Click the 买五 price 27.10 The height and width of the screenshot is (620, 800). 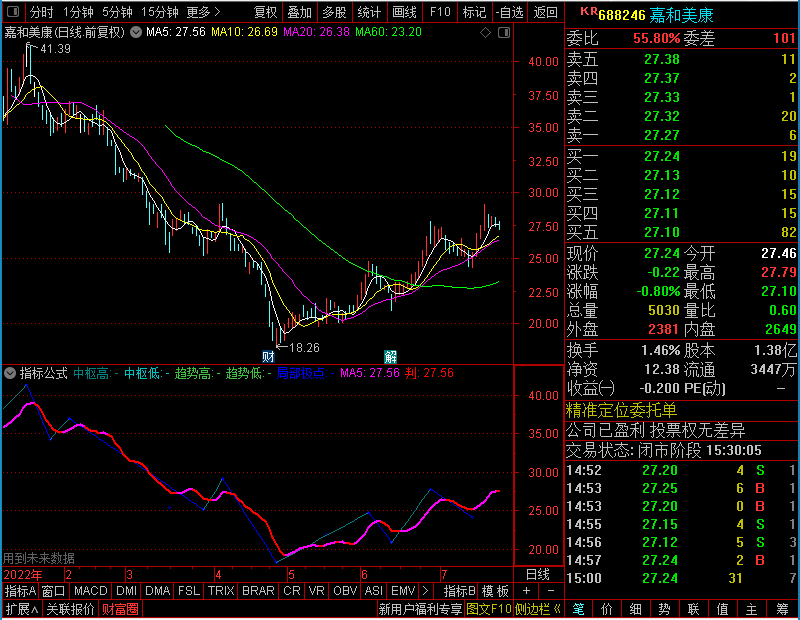click(x=662, y=232)
